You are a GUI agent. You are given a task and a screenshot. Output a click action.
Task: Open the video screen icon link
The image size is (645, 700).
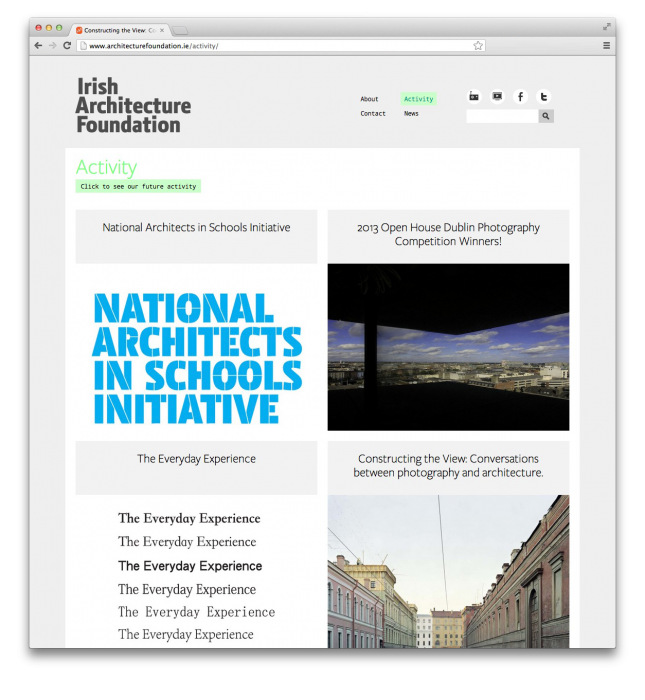point(497,97)
